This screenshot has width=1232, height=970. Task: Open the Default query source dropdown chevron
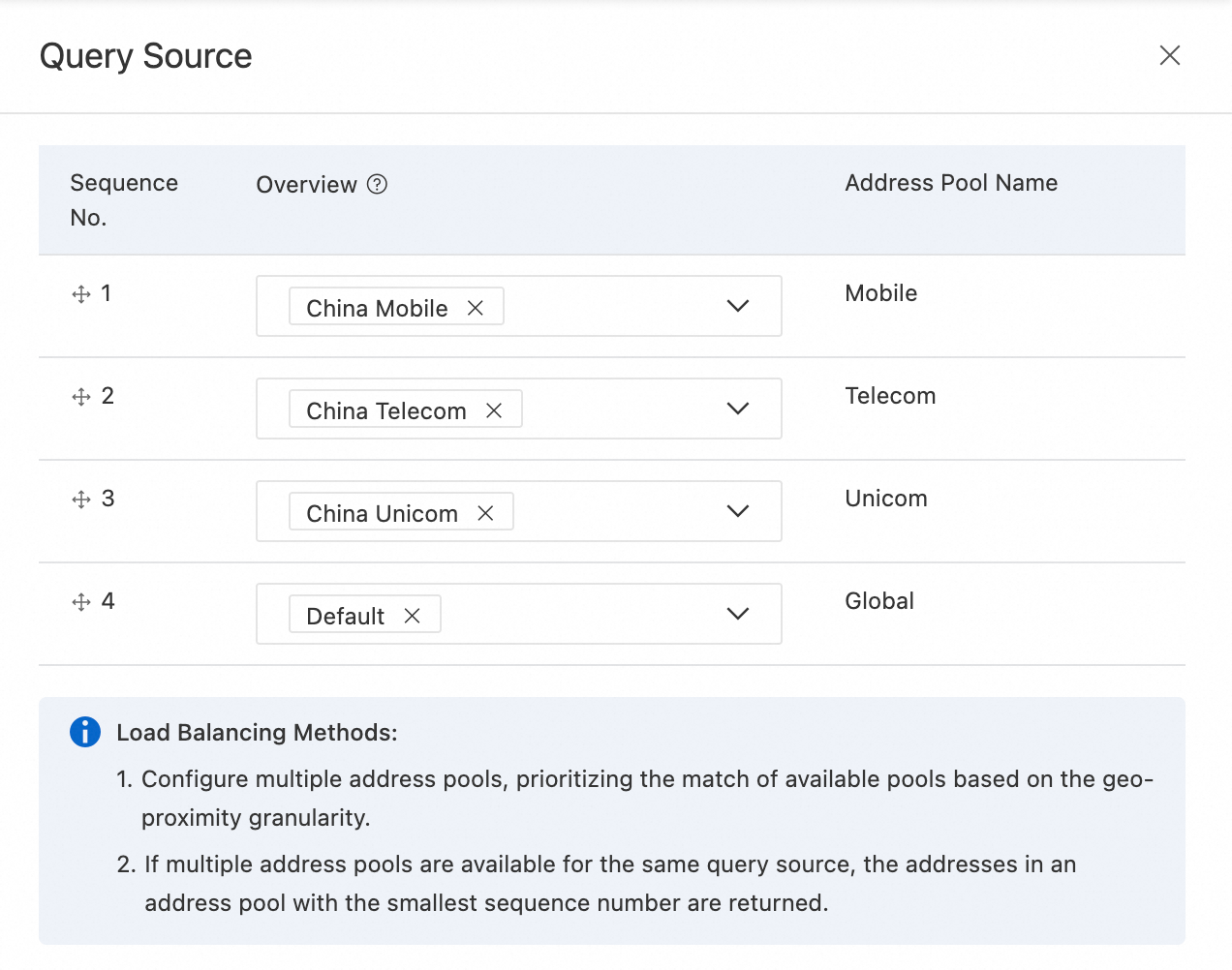tap(738, 614)
